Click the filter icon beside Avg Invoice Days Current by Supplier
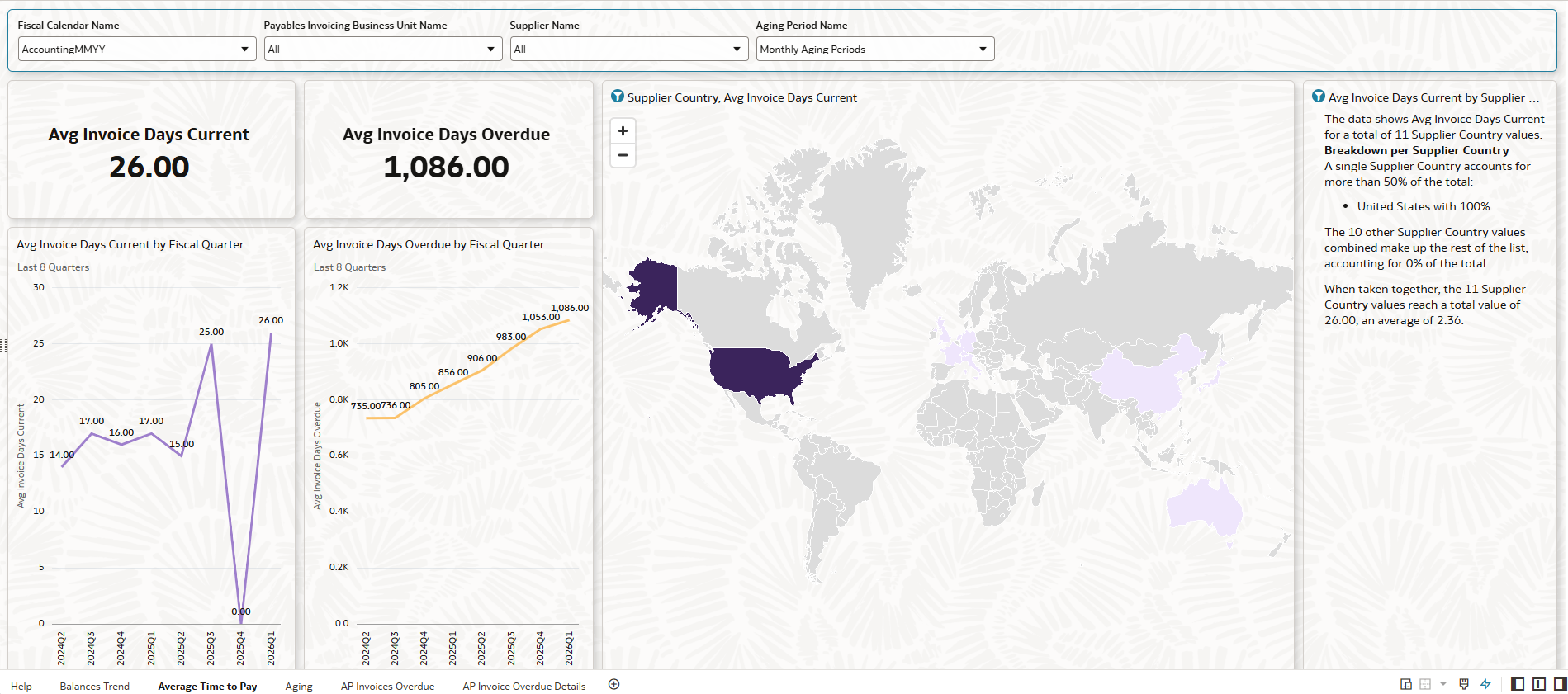 tap(1319, 97)
